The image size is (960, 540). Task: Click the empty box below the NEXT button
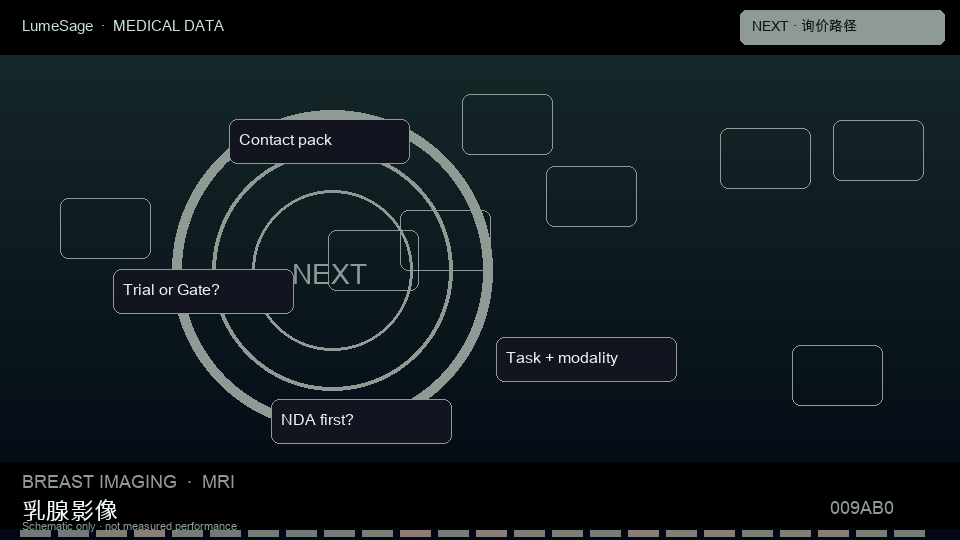(878, 150)
